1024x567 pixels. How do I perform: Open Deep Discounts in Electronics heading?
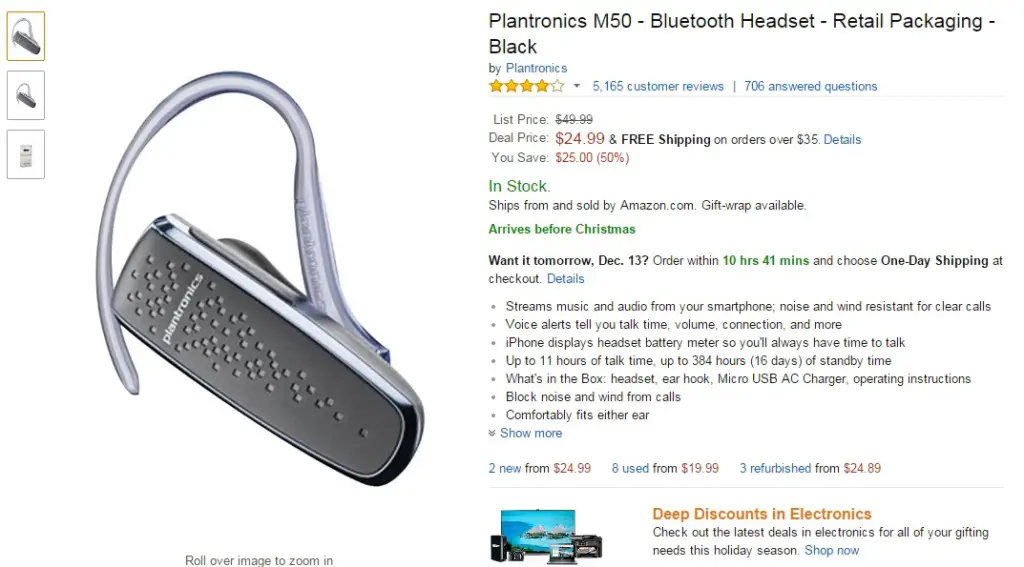761,514
